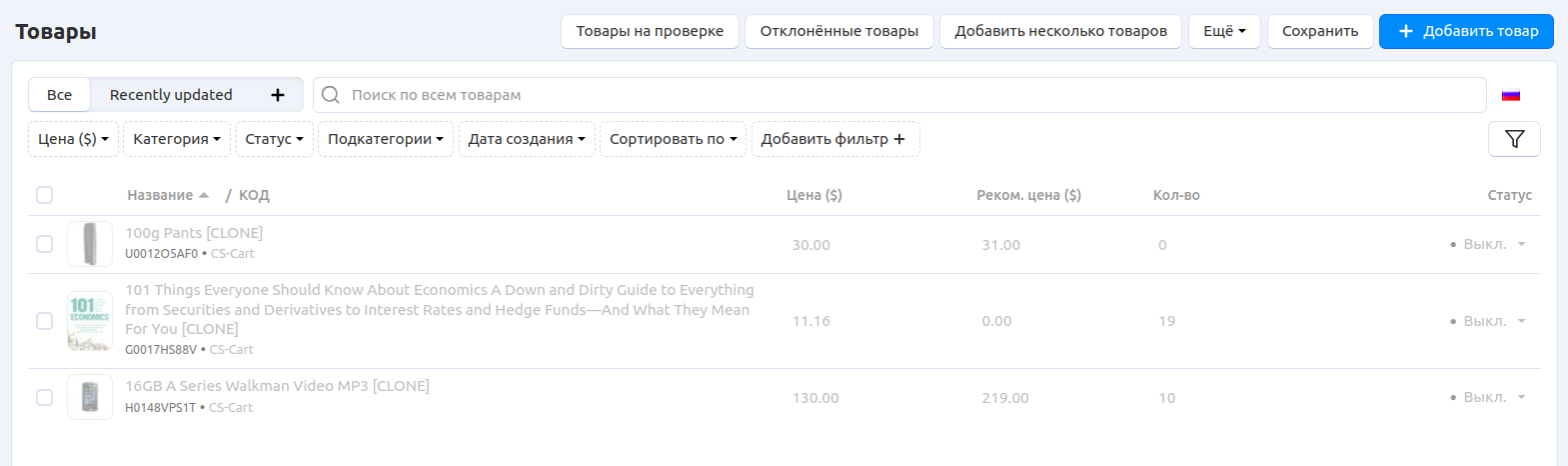The height and width of the screenshot is (466, 1568).
Task: Open the Дата создания filter dropdown
Action: pyautogui.click(x=527, y=139)
